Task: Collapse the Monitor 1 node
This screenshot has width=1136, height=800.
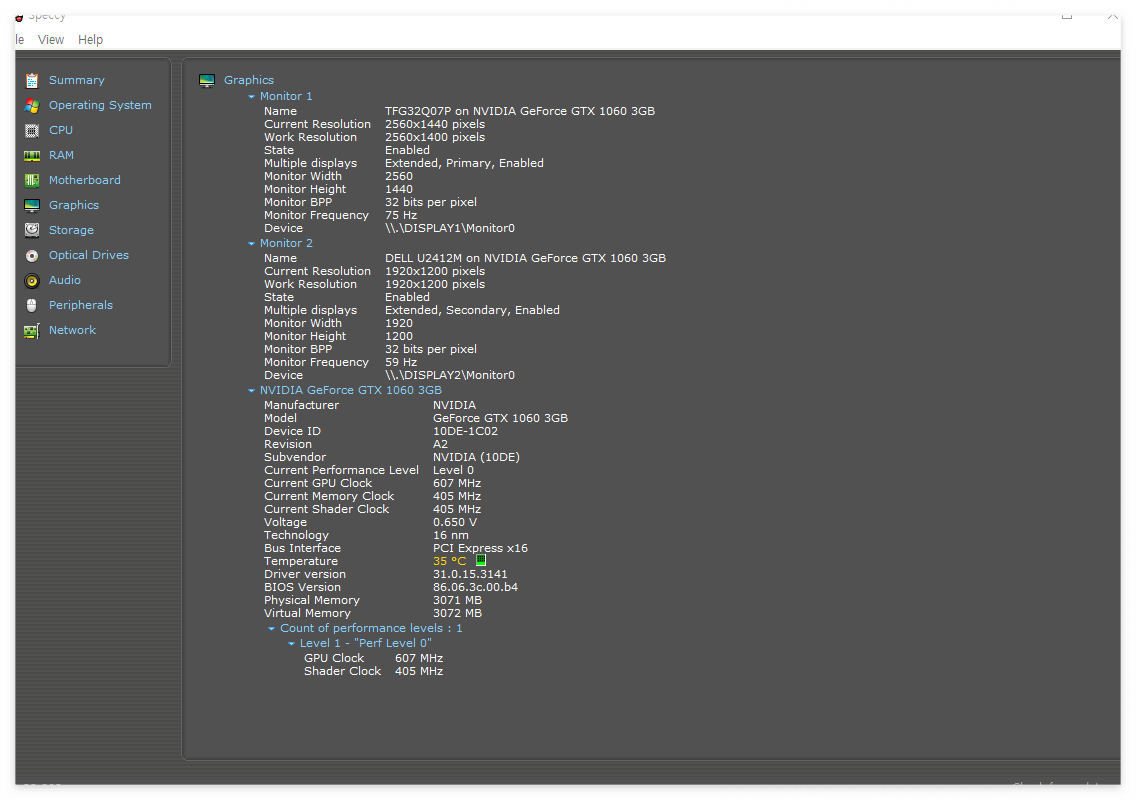Action: (251, 96)
